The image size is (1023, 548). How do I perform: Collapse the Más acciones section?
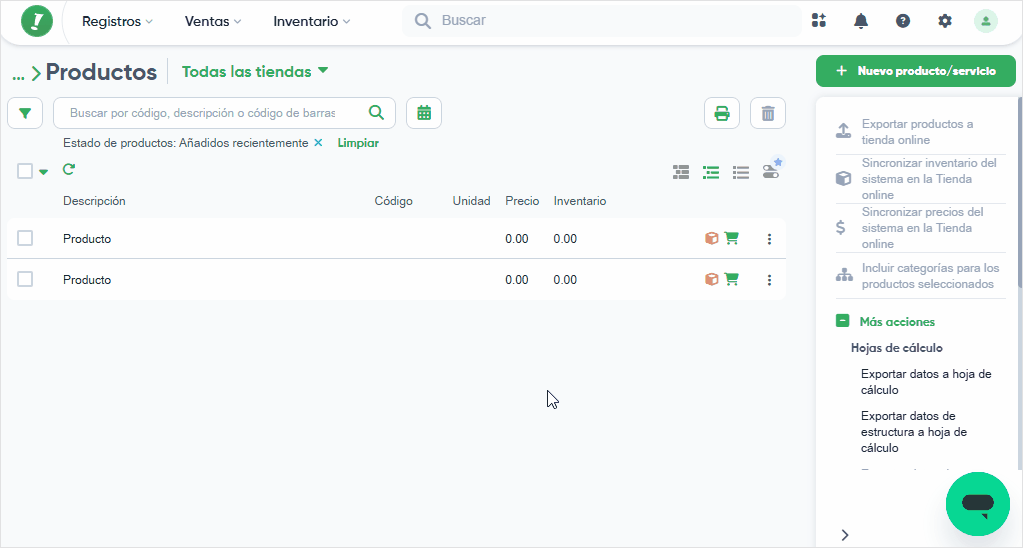point(842,321)
